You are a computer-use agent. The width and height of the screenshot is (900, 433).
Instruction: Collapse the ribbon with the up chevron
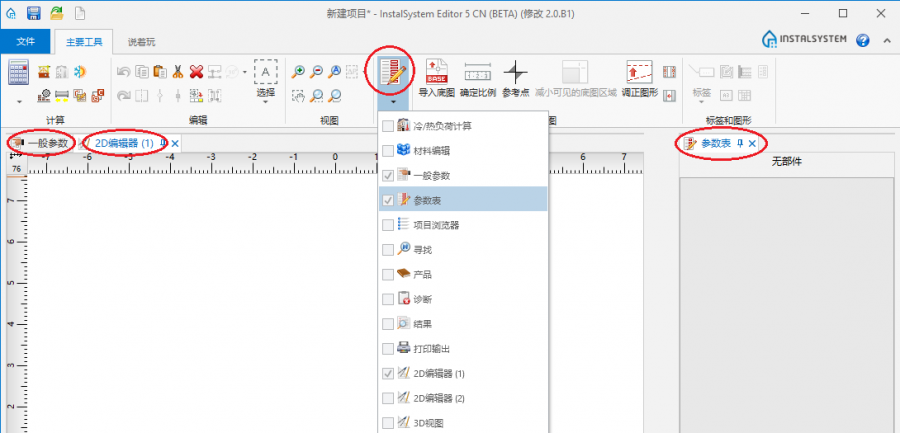(887, 40)
